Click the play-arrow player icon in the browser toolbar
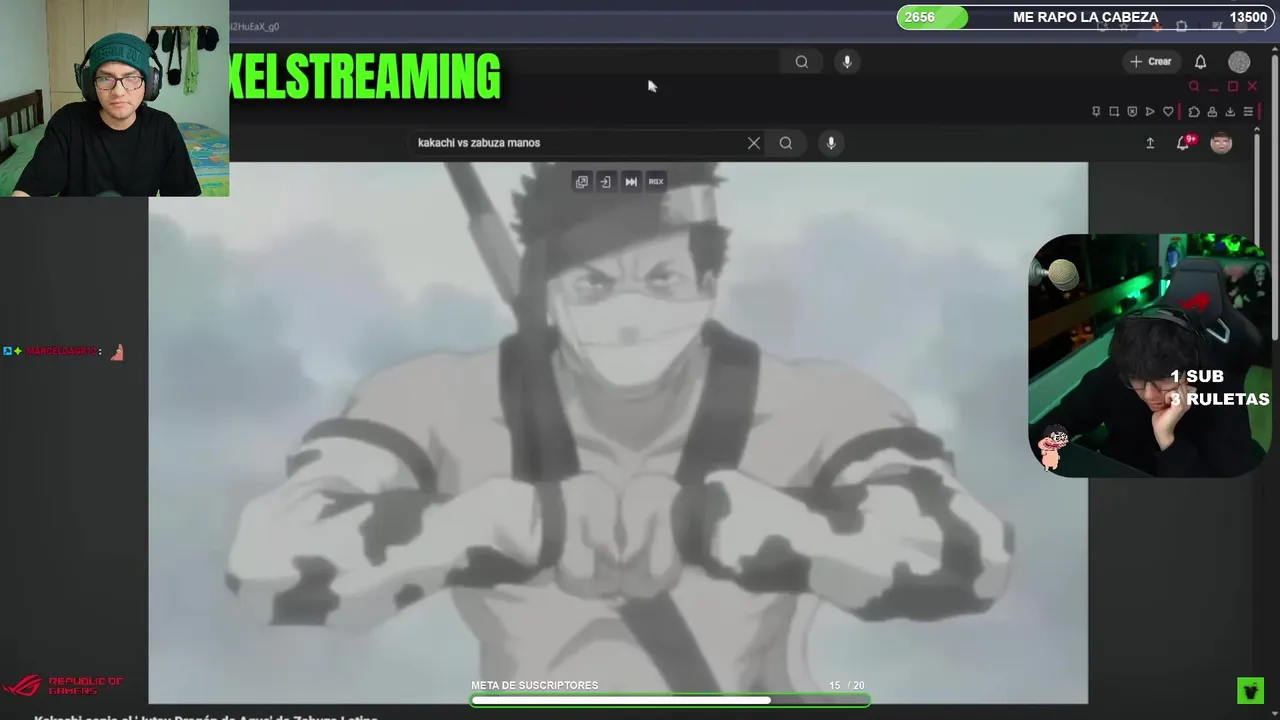 [x=1150, y=112]
